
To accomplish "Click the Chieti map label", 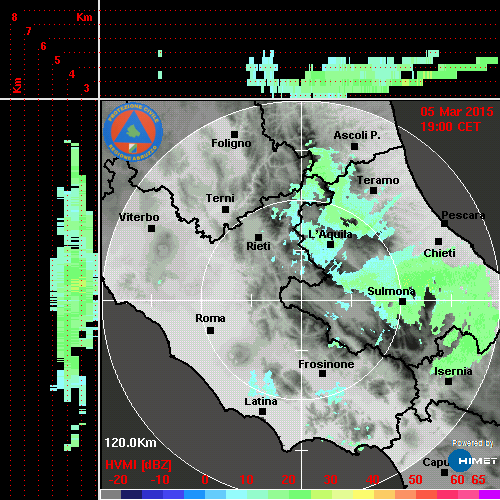I will click(x=439, y=253).
